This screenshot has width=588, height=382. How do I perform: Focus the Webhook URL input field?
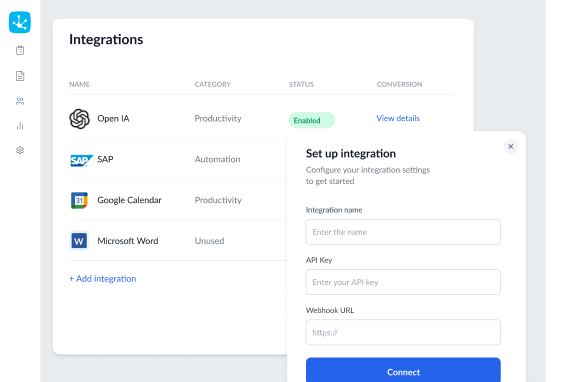coord(403,333)
